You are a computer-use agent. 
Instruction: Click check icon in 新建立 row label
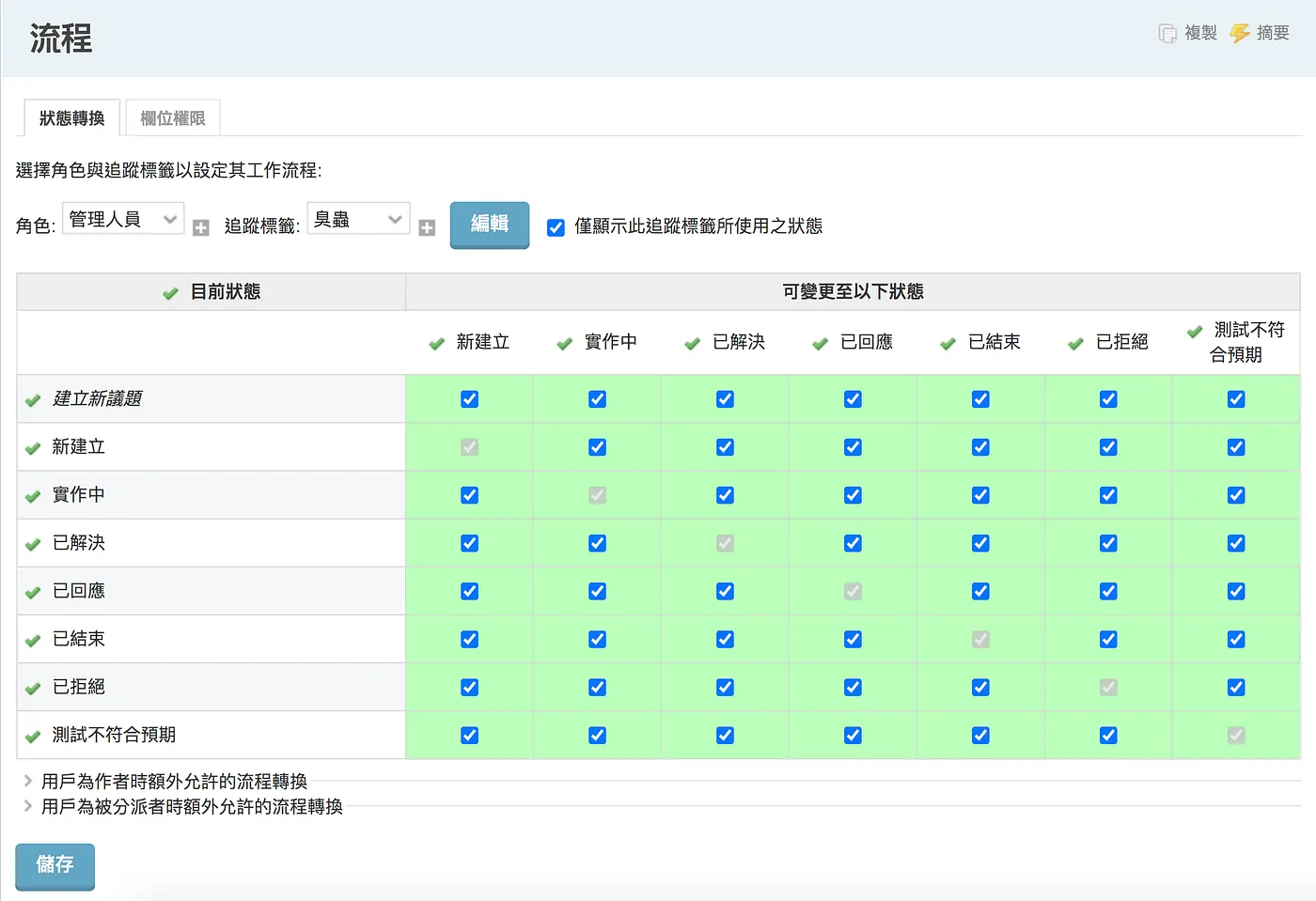click(33, 448)
